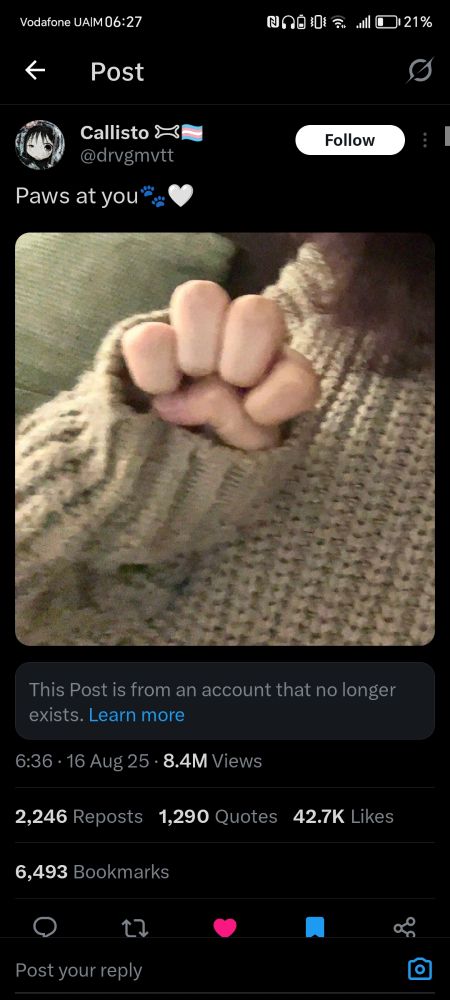Open camera icon in reply bar
The height and width of the screenshot is (1000, 450).
[x=420, y=969]
